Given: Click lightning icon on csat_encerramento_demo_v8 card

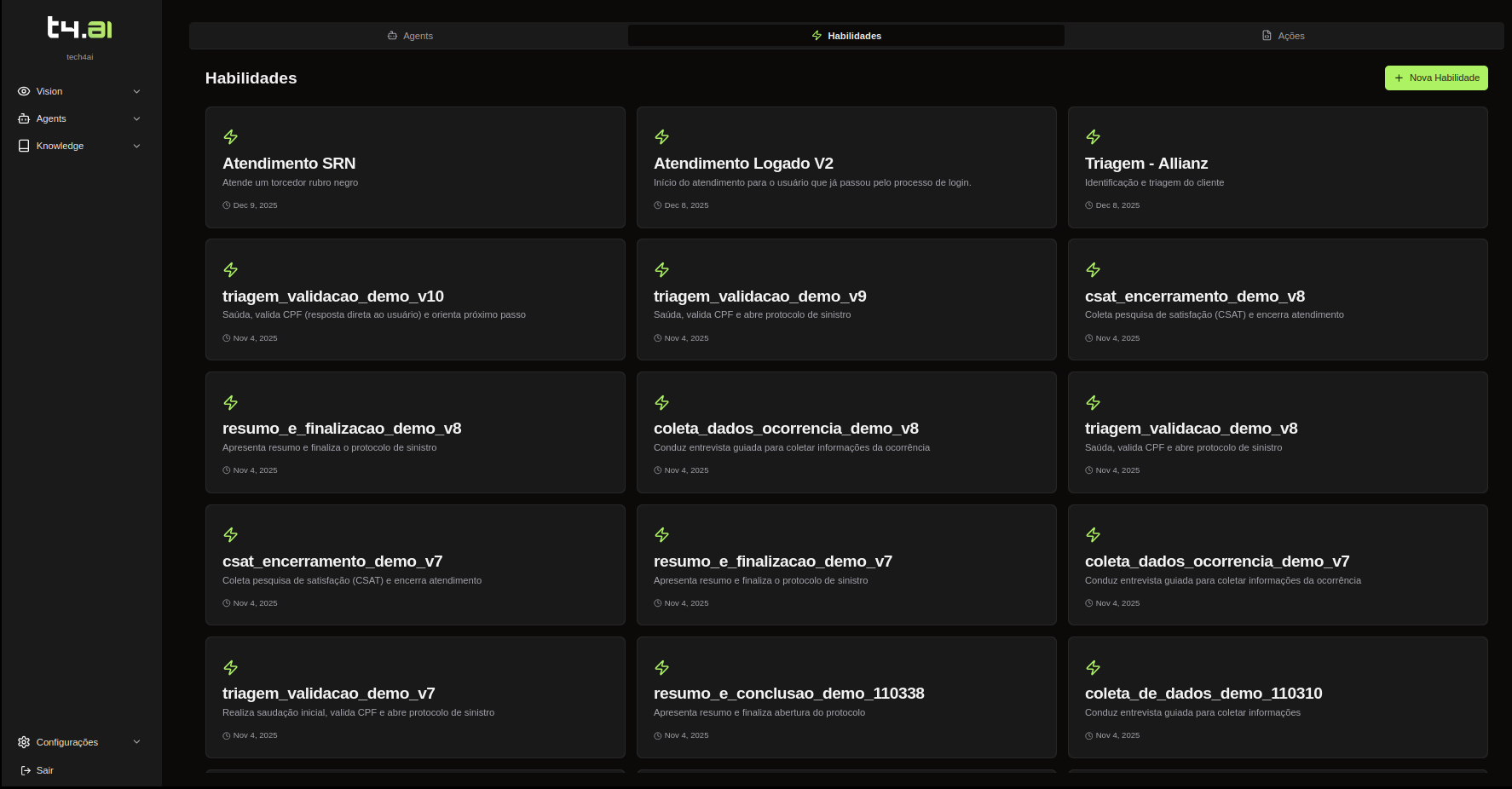Looking at the screenshot, I should [x=1093, y=270].
